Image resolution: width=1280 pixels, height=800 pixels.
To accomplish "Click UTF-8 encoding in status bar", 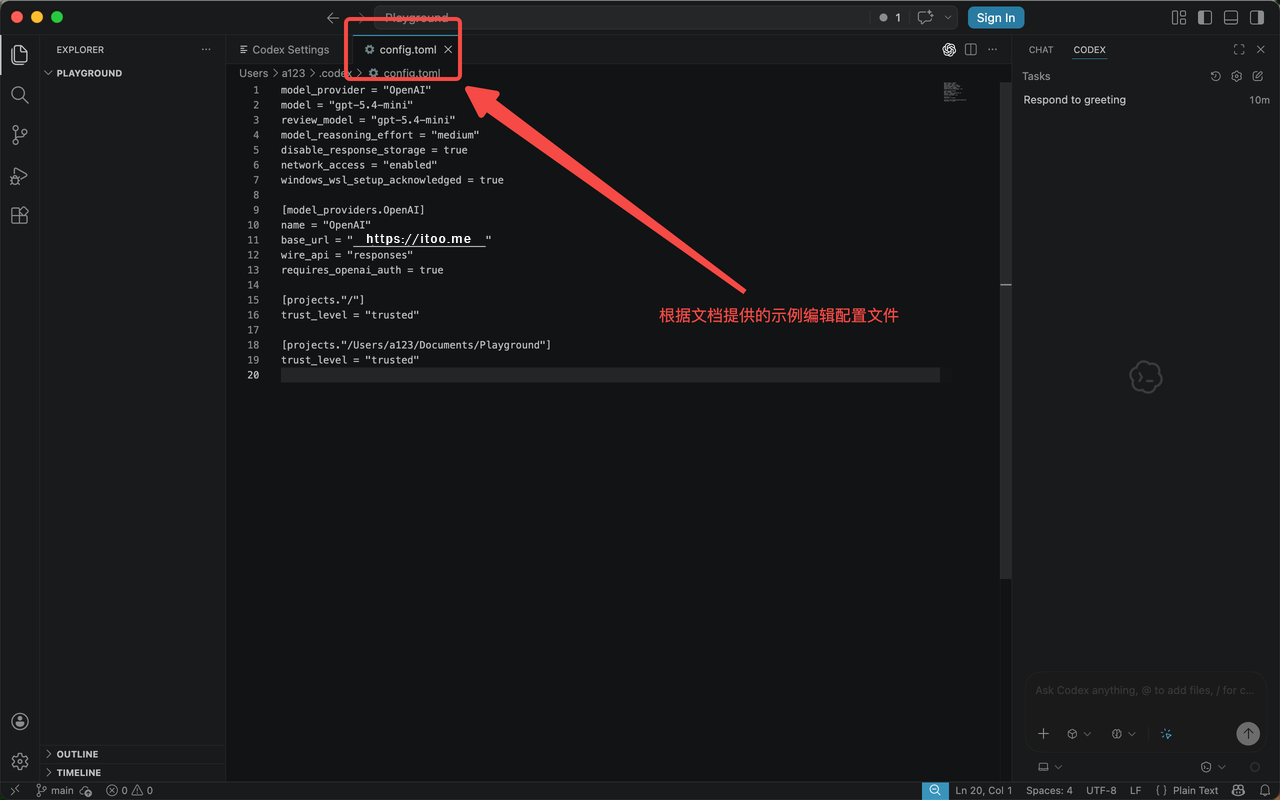I will (1101, 790).
